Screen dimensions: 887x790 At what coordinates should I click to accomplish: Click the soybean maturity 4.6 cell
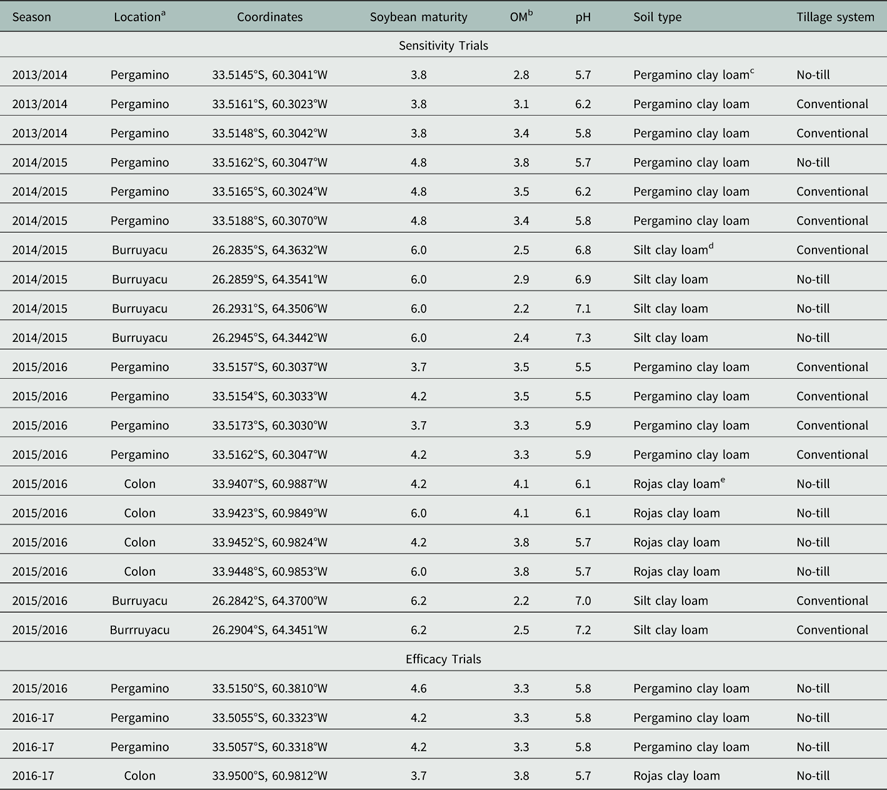click(418, 689)
